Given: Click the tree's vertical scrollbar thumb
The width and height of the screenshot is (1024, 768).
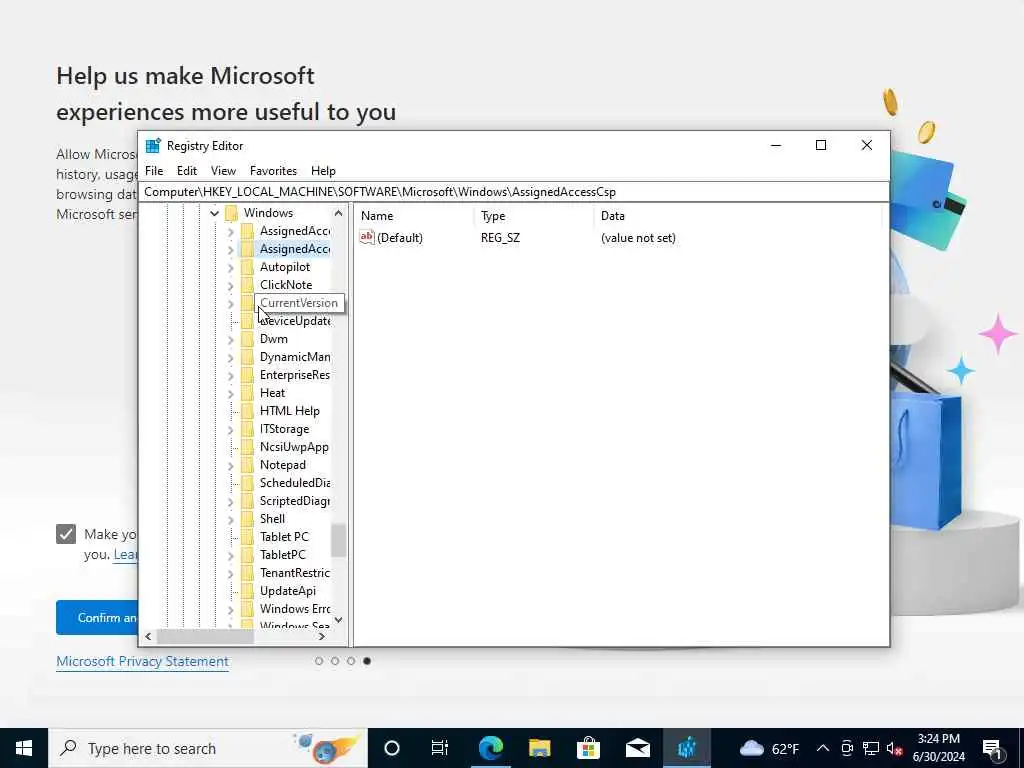Looking at the screenshot, I should (x=338, y=541).
